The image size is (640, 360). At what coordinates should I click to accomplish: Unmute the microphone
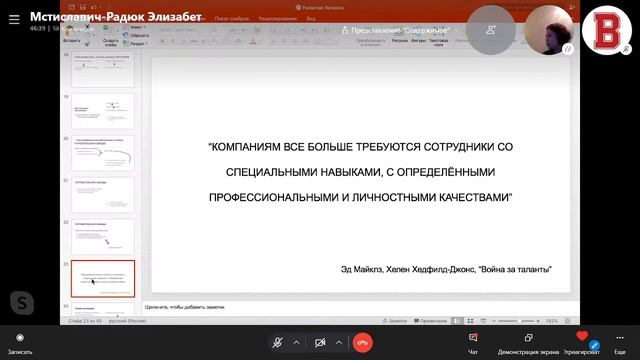tap(278, 342)
